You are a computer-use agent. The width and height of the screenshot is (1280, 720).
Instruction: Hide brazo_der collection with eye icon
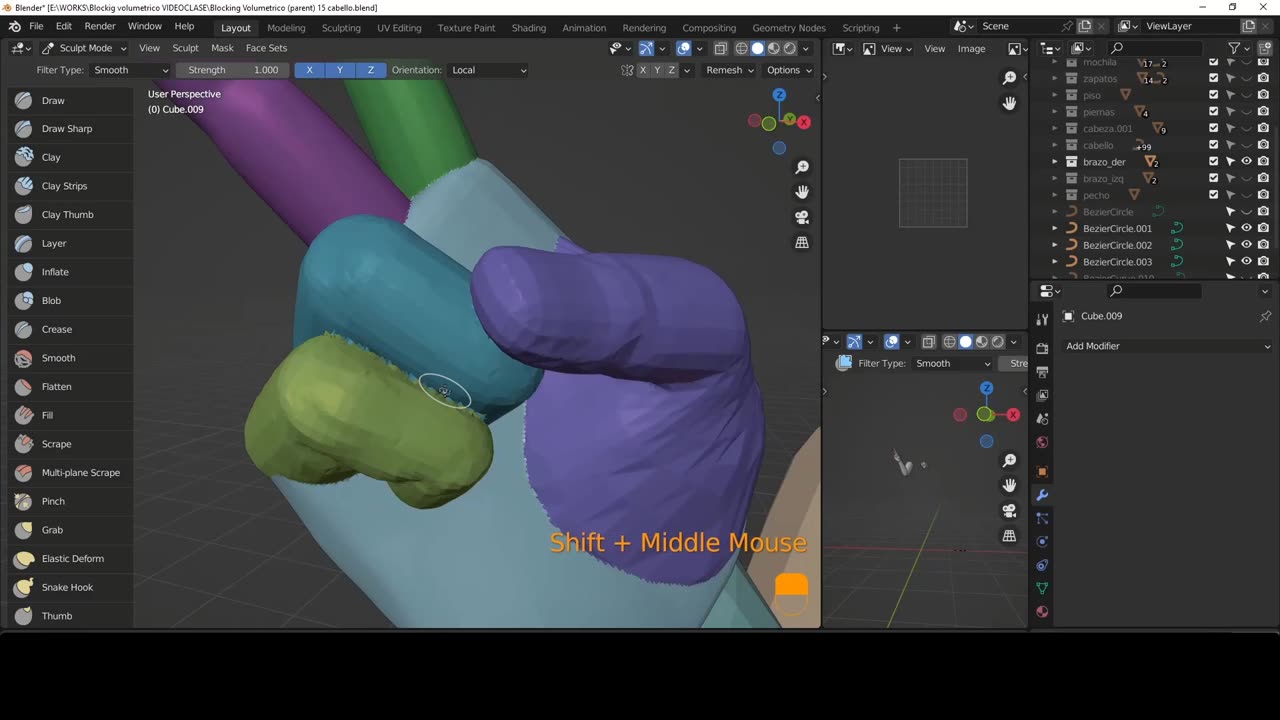click(1247, 161)
